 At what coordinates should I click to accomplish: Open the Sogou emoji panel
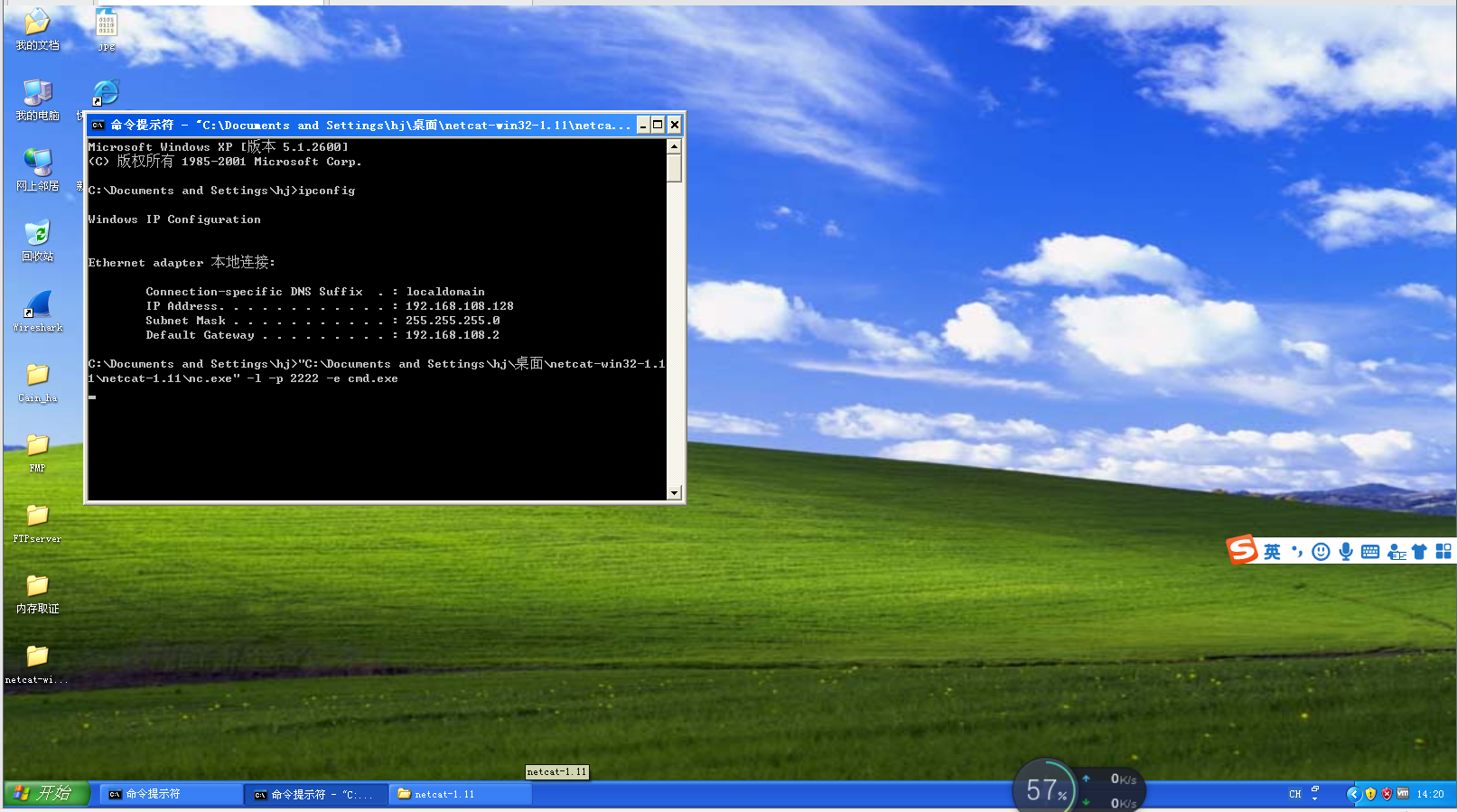click(1321, 552)
